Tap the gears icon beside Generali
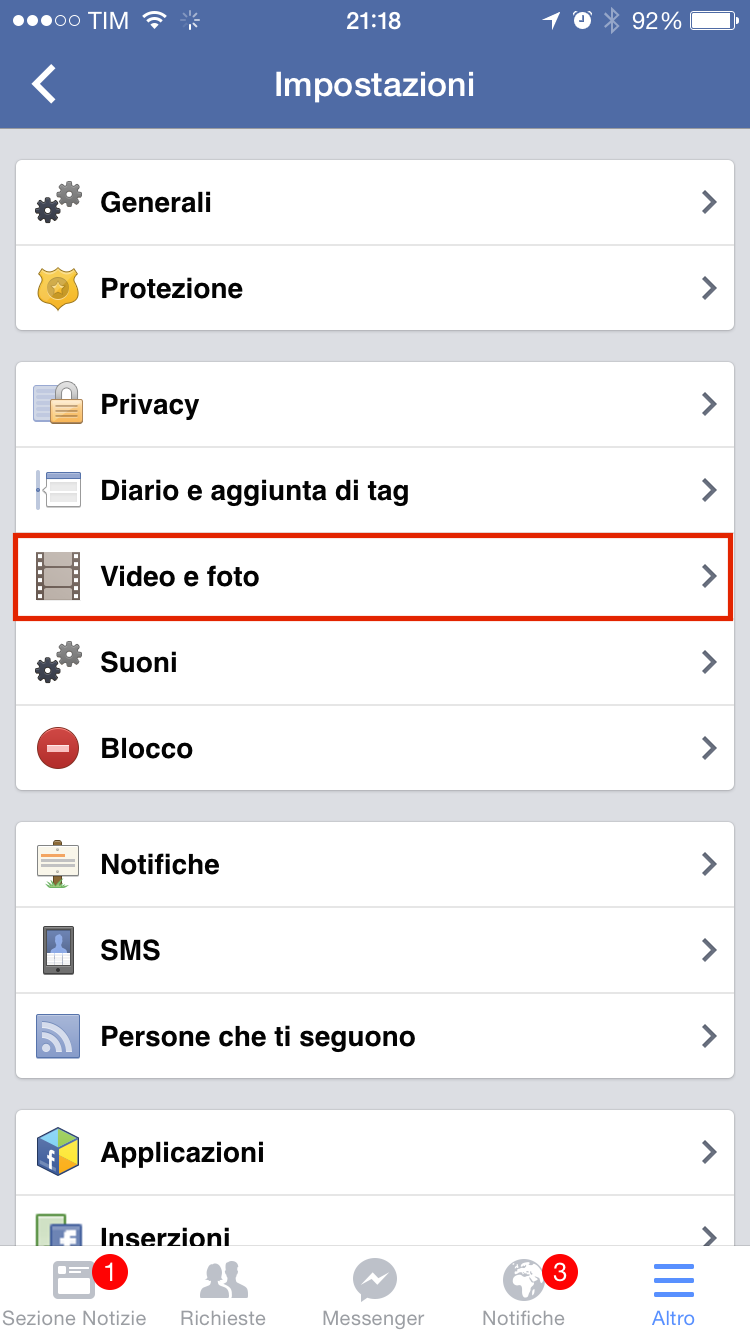Image resolution: width=750 pixels, height=1334 pixels. 58,202
